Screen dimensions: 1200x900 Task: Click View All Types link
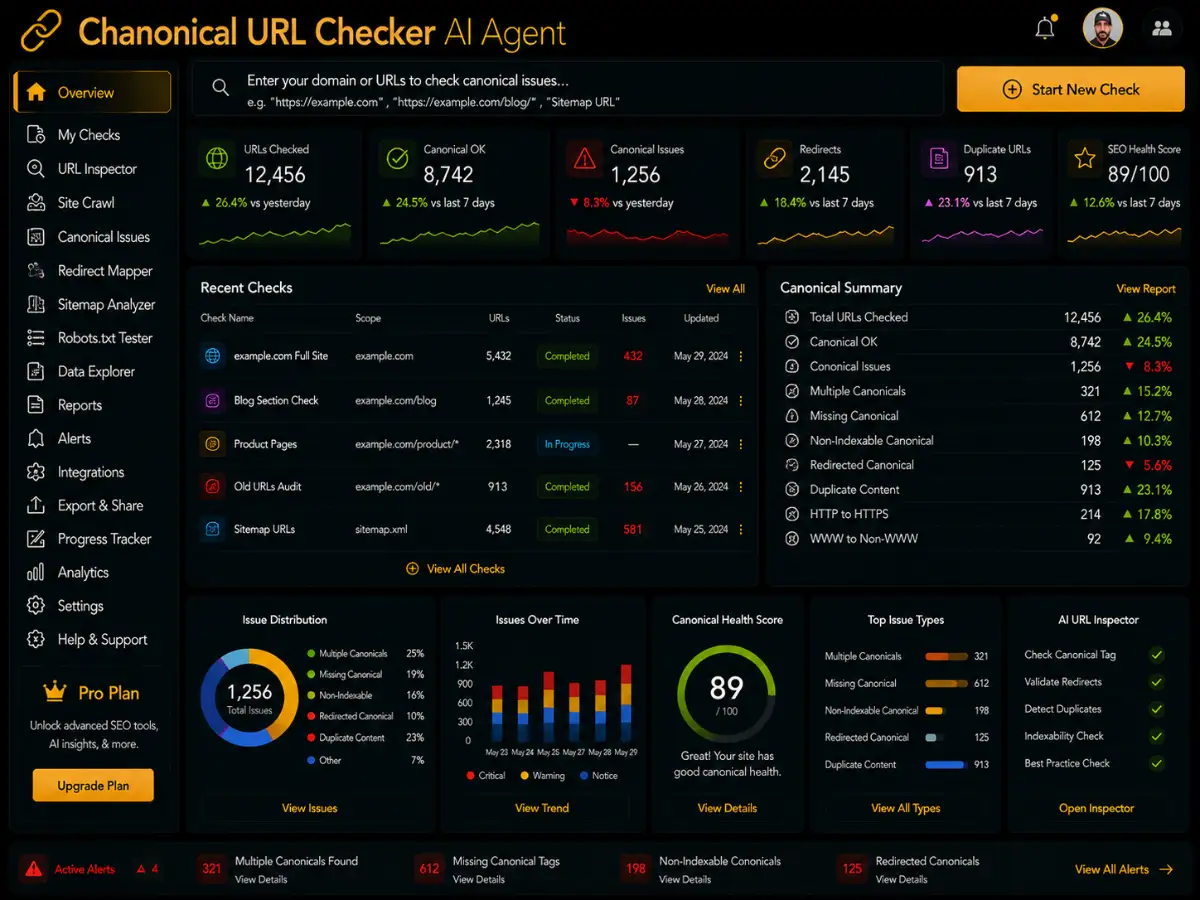click(906, 808)
